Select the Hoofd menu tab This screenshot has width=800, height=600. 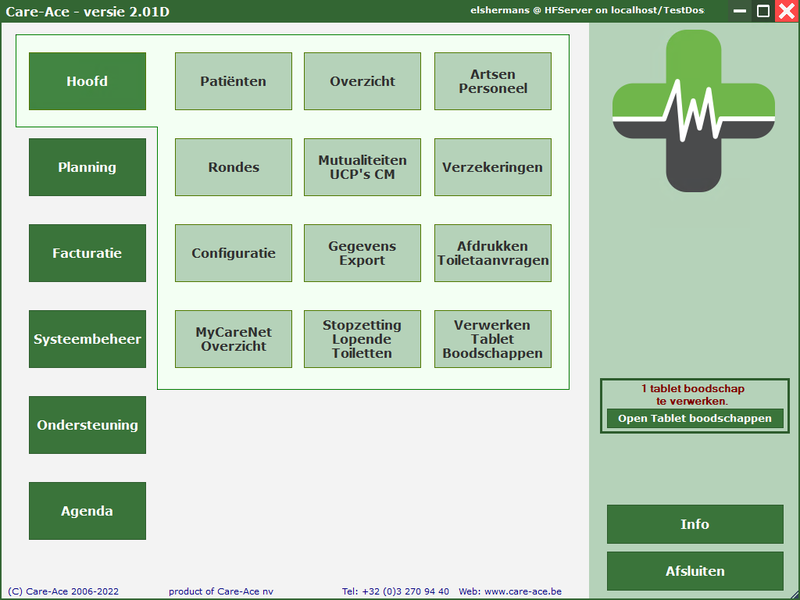point(87,81)
